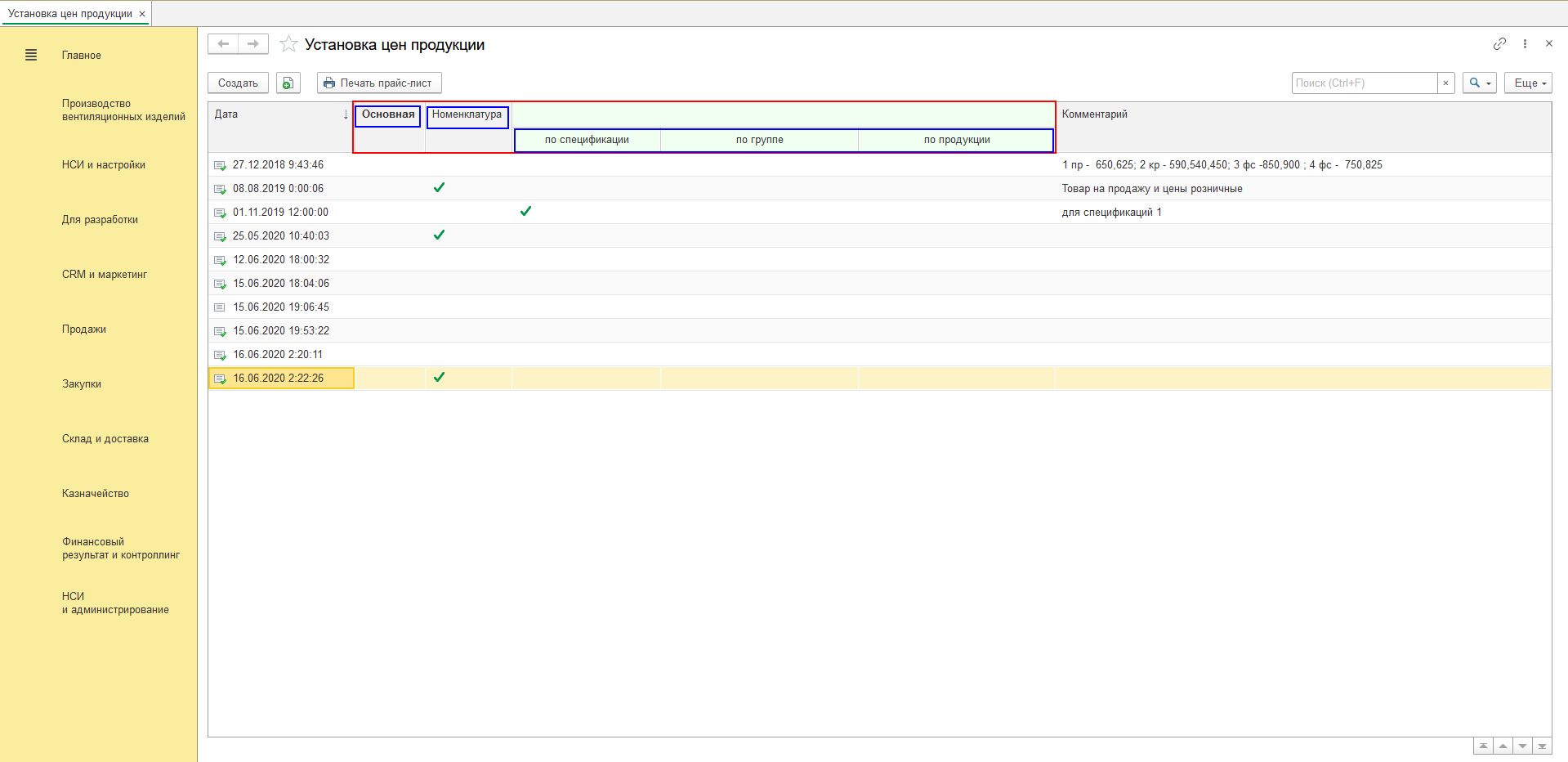Viewport: 1568px width, 762px height.
Task: Click the back navigation arrow
Action: (223, 44)
